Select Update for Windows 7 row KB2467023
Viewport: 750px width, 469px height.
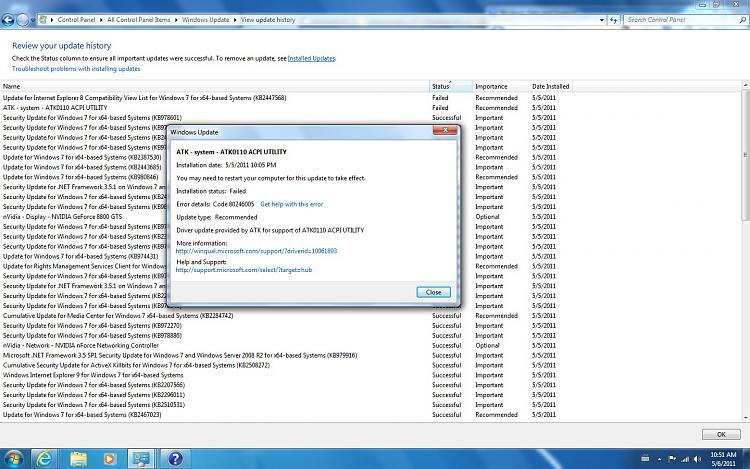pos(286,414)
